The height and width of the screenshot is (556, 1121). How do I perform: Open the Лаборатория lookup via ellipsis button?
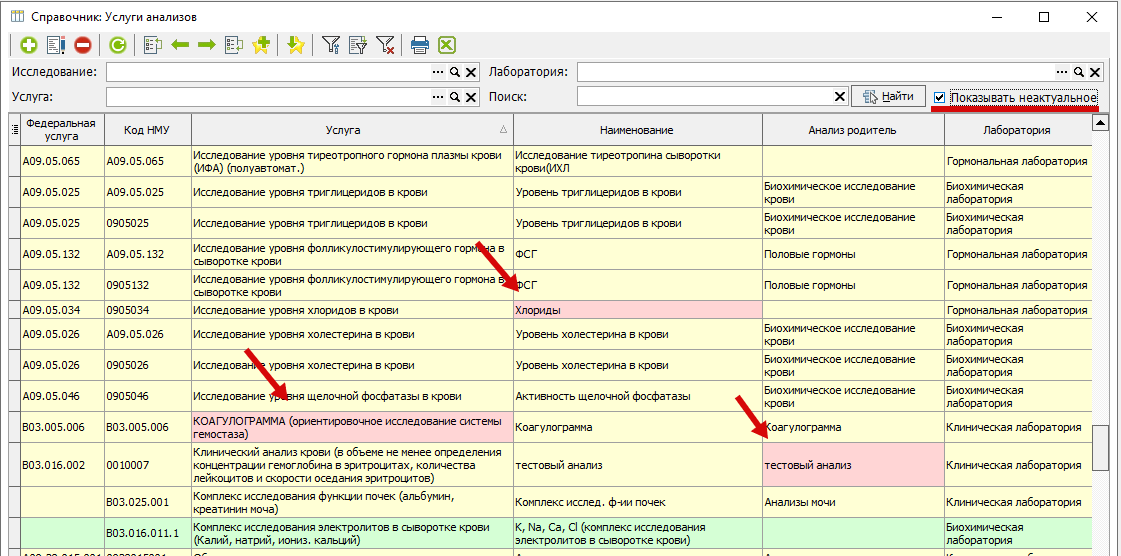coord(1062,72)
